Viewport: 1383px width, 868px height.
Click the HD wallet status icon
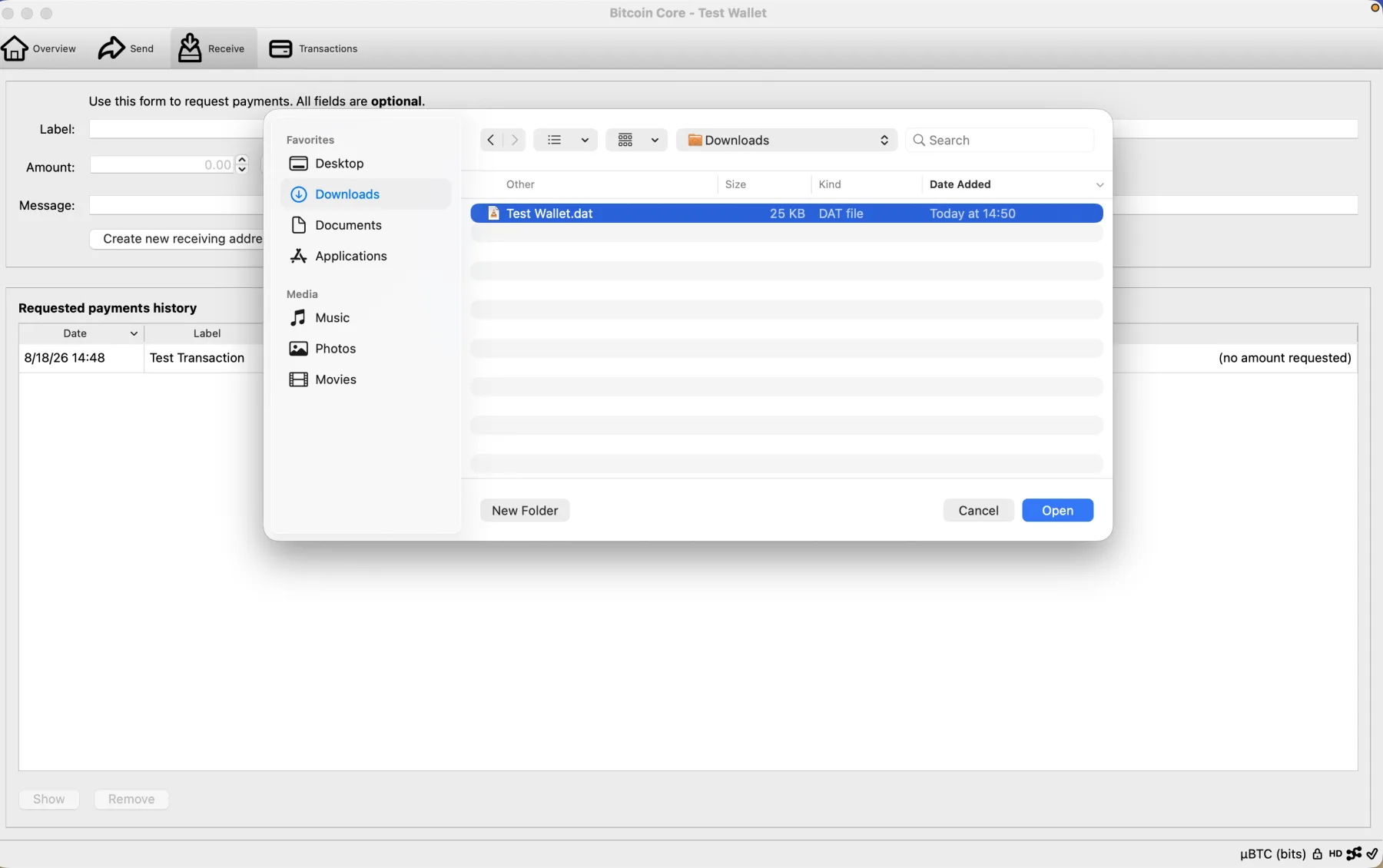coord(1335,854)
